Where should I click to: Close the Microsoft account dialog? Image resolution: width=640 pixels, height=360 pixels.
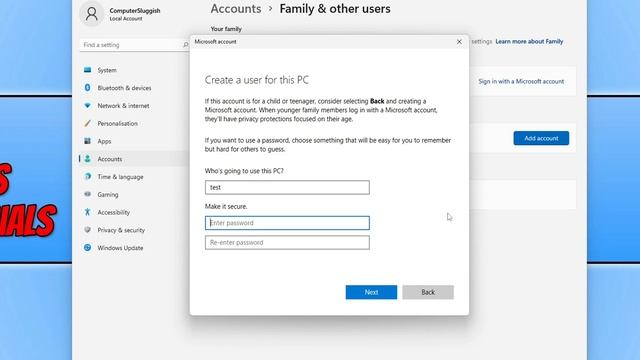point(459,42)
